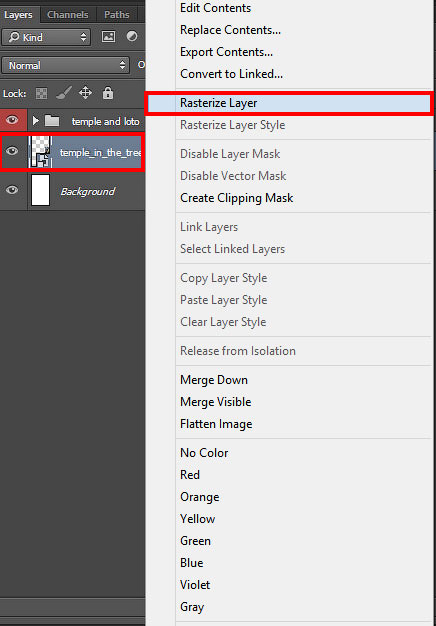Switch to the Paths tab
This screenshot has height=626, width=436.
click(117, 15)
